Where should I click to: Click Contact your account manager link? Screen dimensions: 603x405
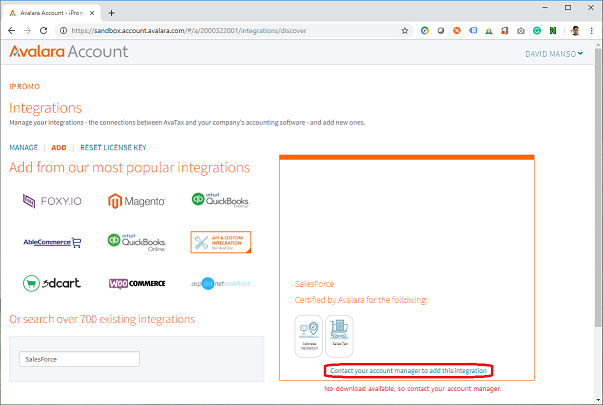pos(408,371)
